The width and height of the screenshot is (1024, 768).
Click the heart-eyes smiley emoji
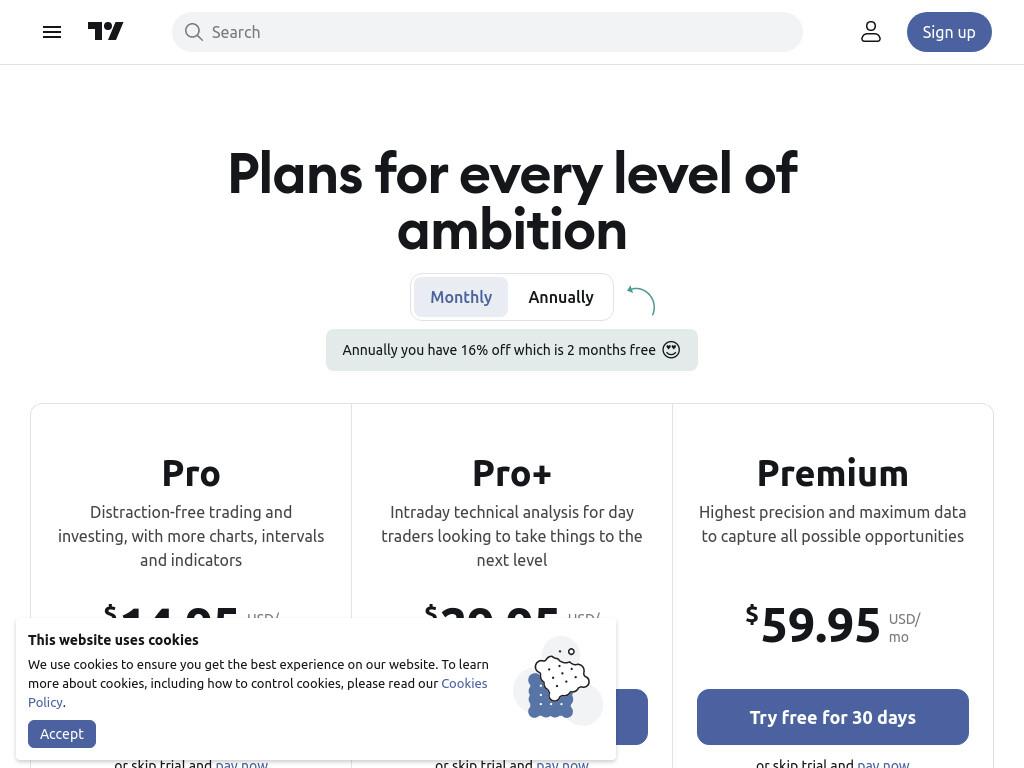671,350
